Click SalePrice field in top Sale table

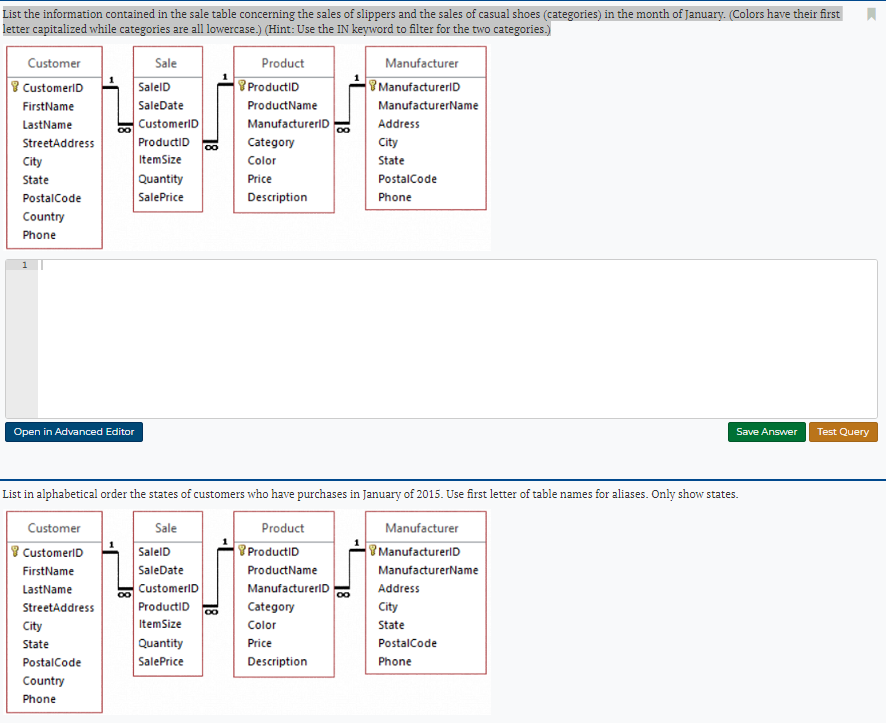click(161, 197)
